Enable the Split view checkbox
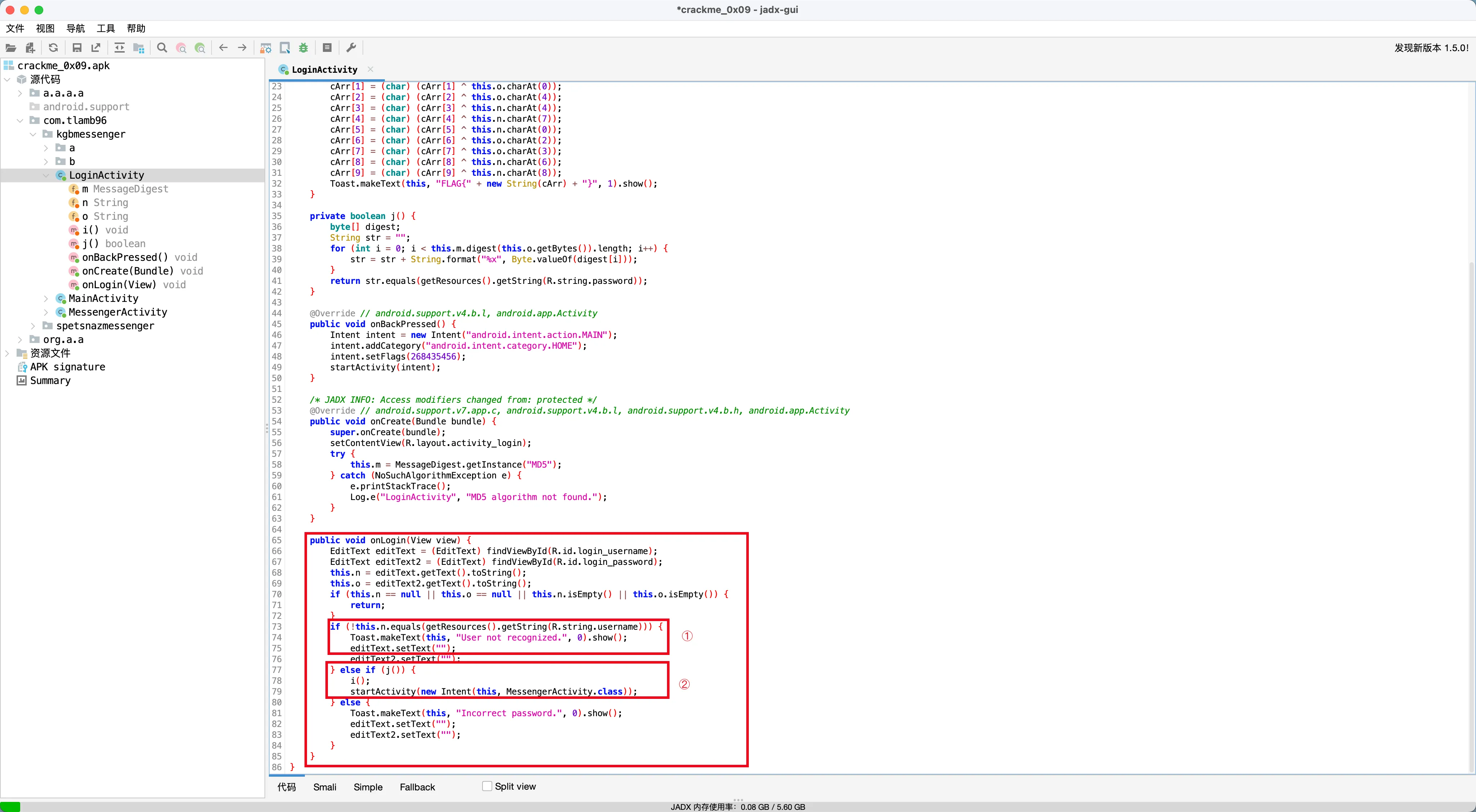Image resolution: width=1476 pixels, height=812 pixels. click(x=487, y=786)
